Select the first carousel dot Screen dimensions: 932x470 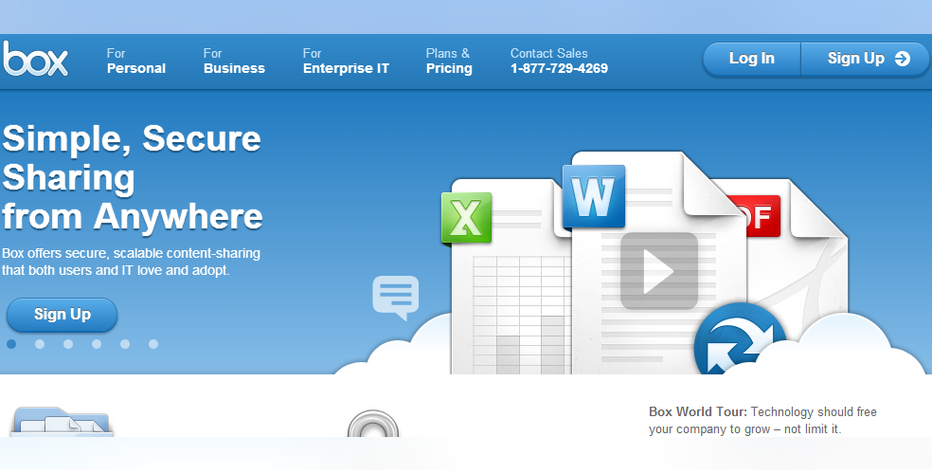11,344
